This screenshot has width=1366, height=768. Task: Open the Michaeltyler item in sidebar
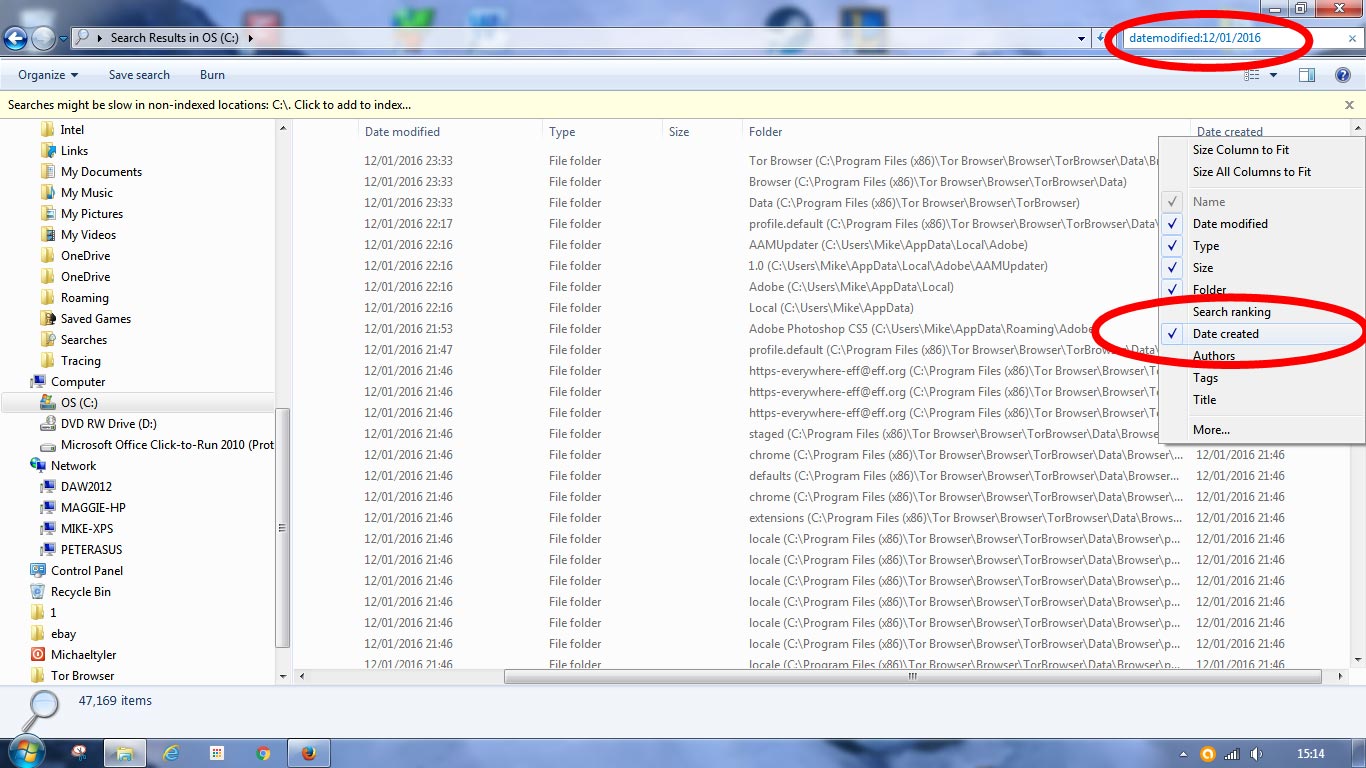point(73,655)
